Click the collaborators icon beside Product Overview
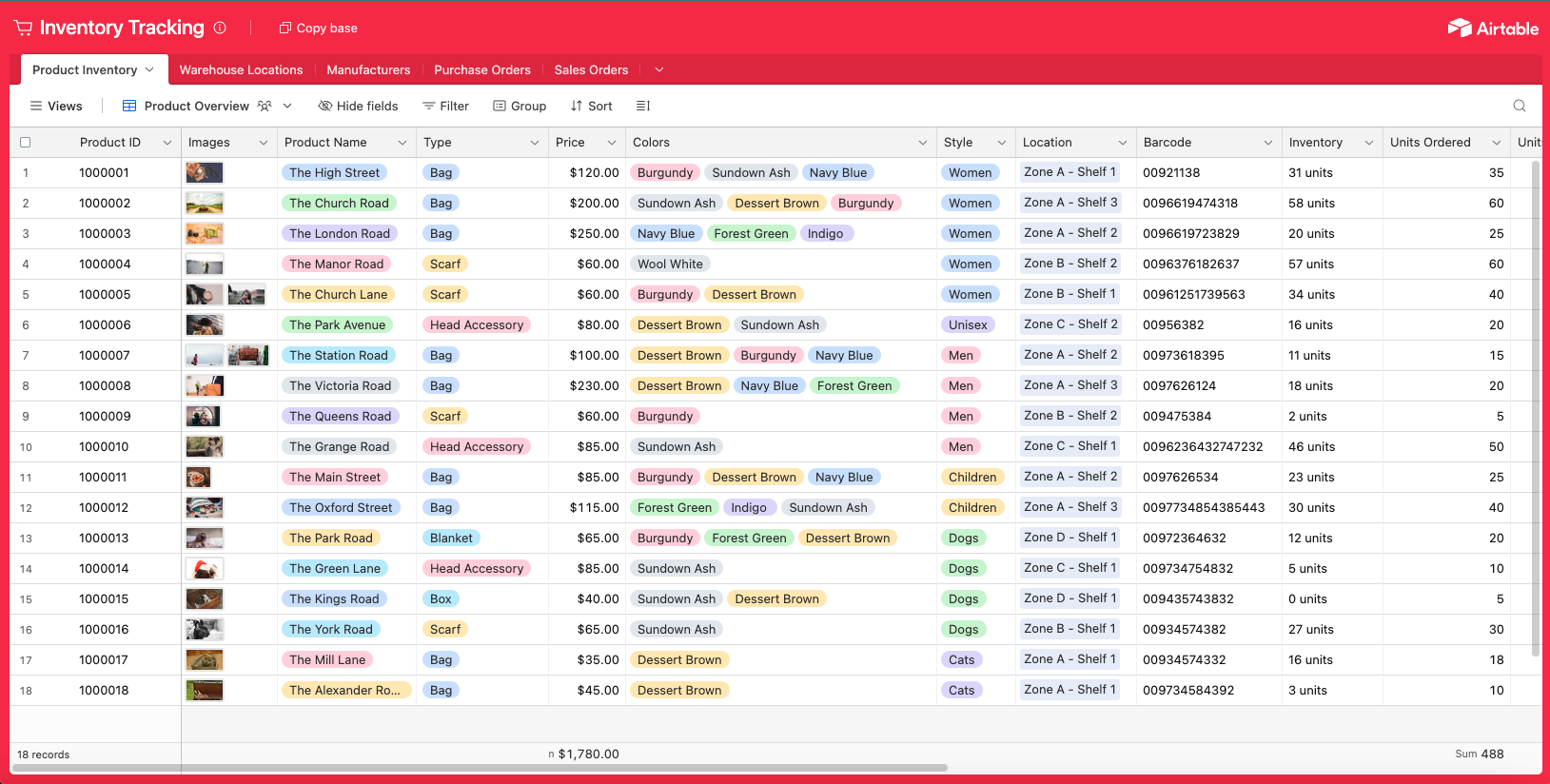 click(265, 106)
